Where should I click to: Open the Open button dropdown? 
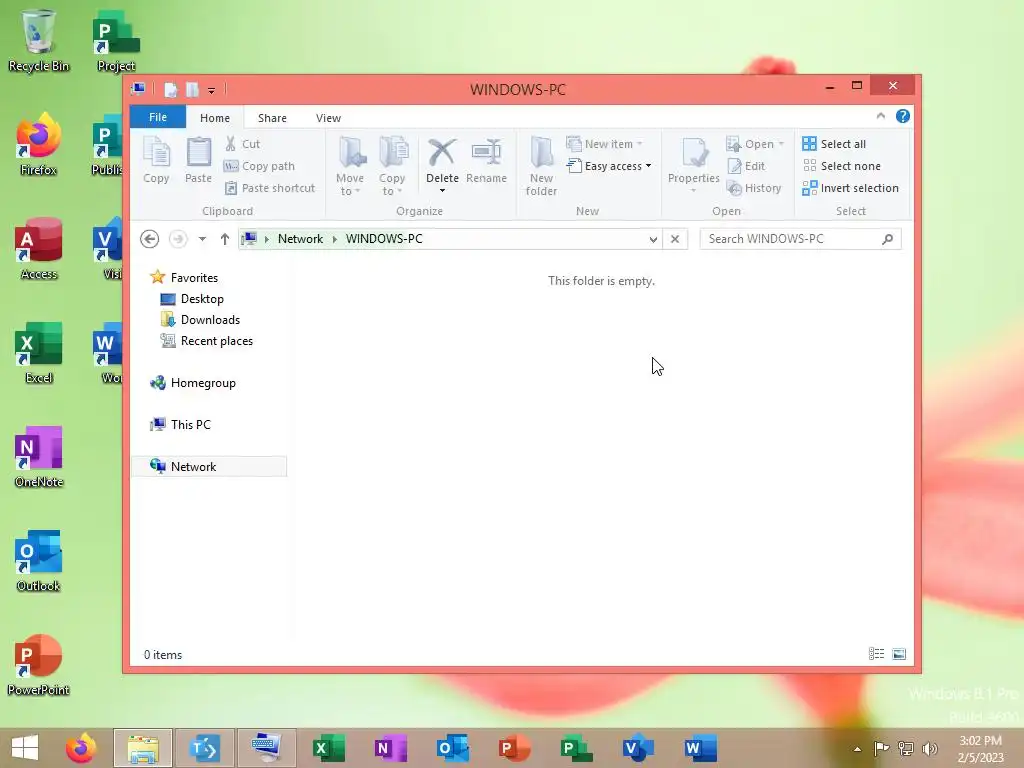point(781,144)
